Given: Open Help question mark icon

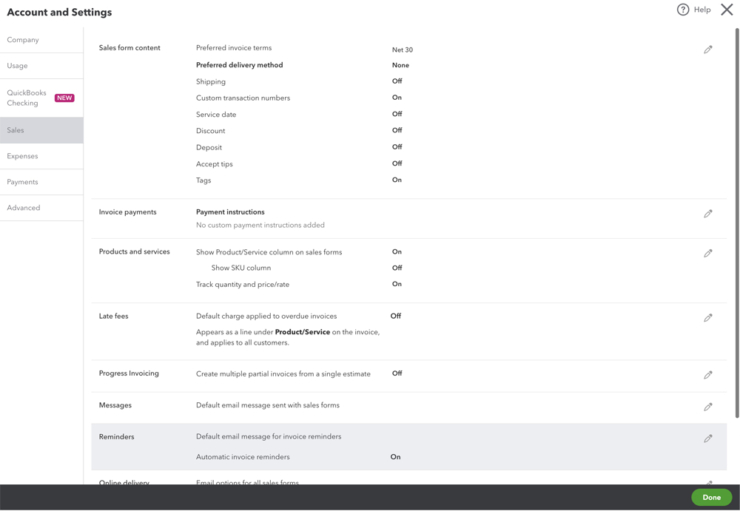Looking at the screenshot, I should point(683,10).
